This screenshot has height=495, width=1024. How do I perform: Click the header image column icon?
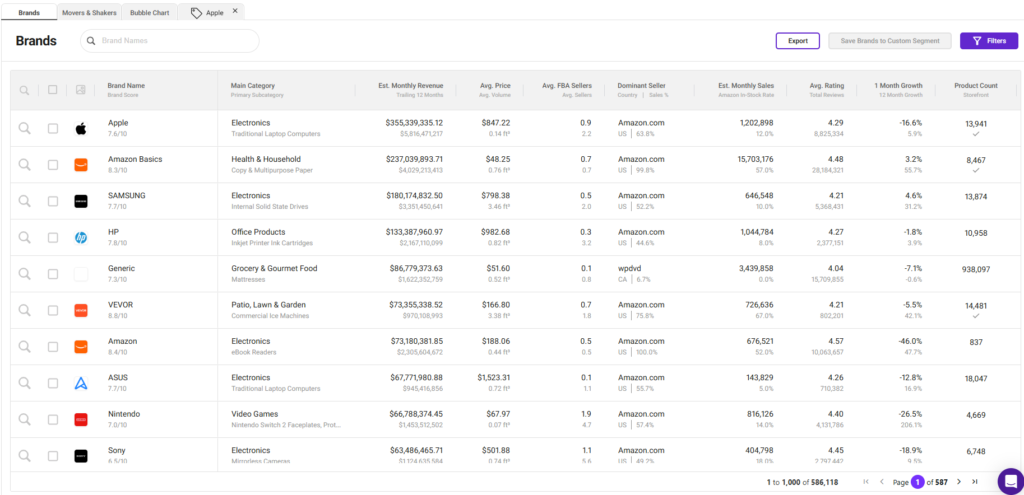click(81, 90)
